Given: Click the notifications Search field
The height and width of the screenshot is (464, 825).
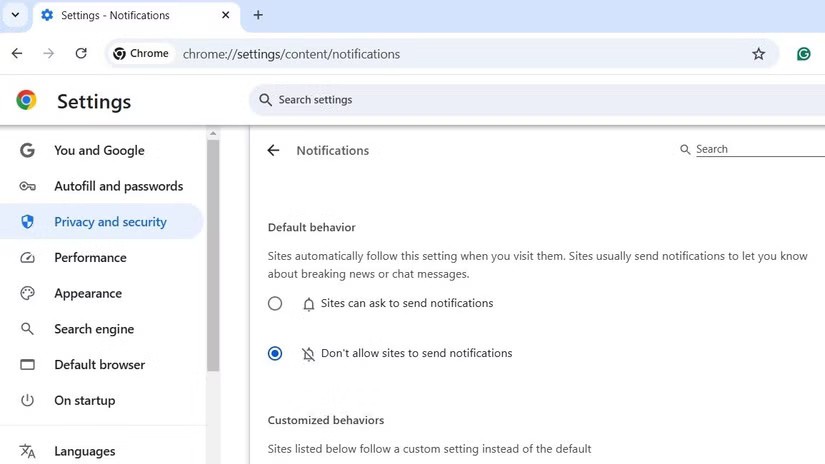Looking at the screenshot, I should (x=755, y=149).
